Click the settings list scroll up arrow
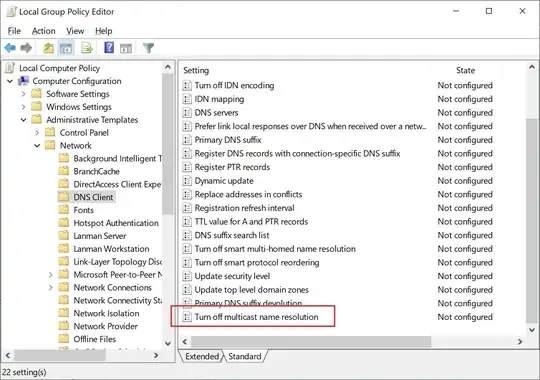Screen dimensions: 540x380 532,67
